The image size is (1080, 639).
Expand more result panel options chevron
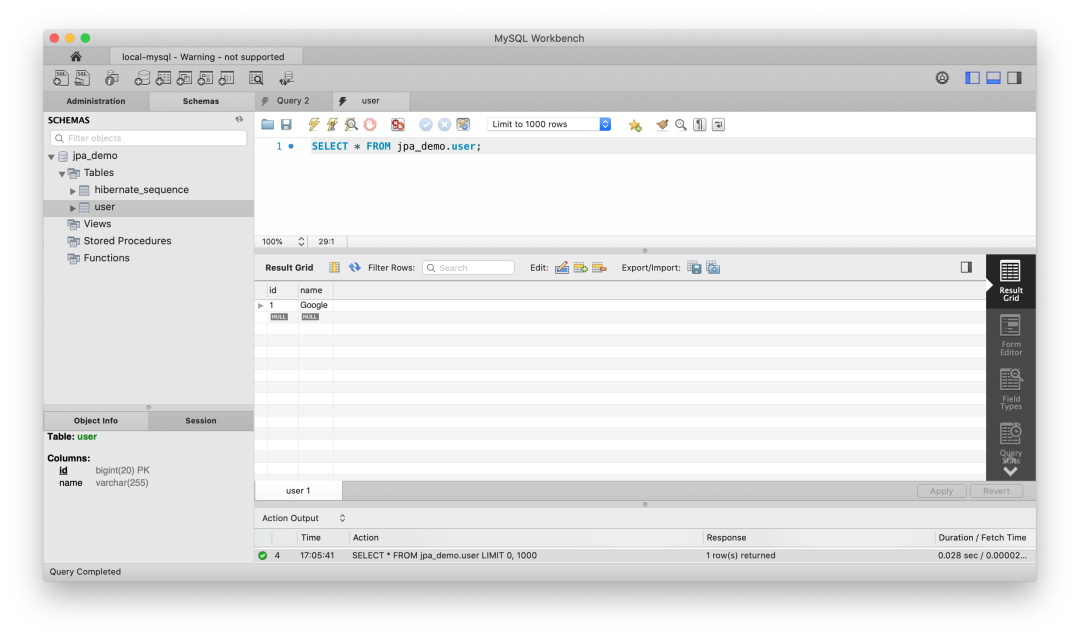tap(1010, 472)
